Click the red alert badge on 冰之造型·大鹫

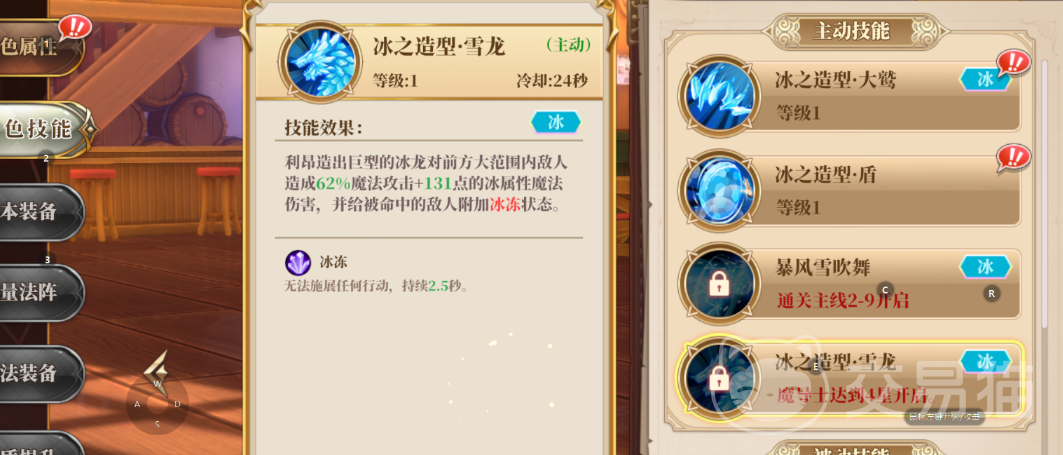(1014, 64)
